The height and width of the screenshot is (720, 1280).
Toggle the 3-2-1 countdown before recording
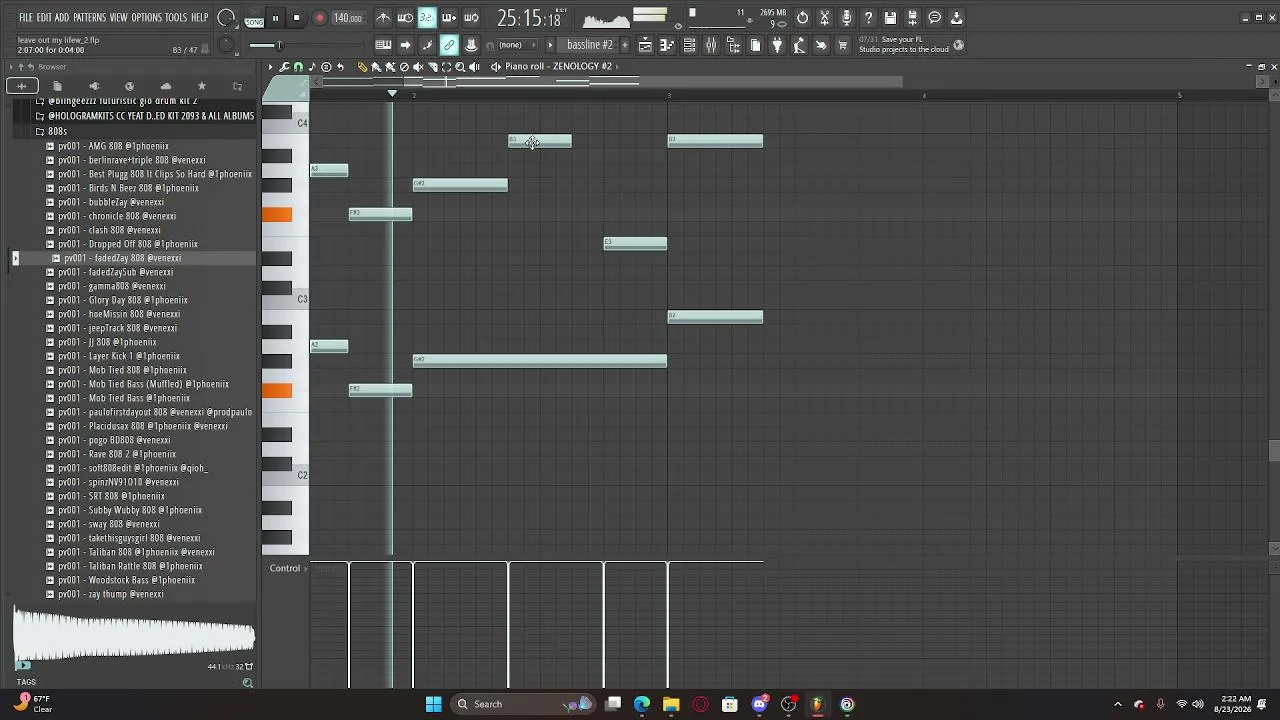pyautogui.click(x=427, y=18)
